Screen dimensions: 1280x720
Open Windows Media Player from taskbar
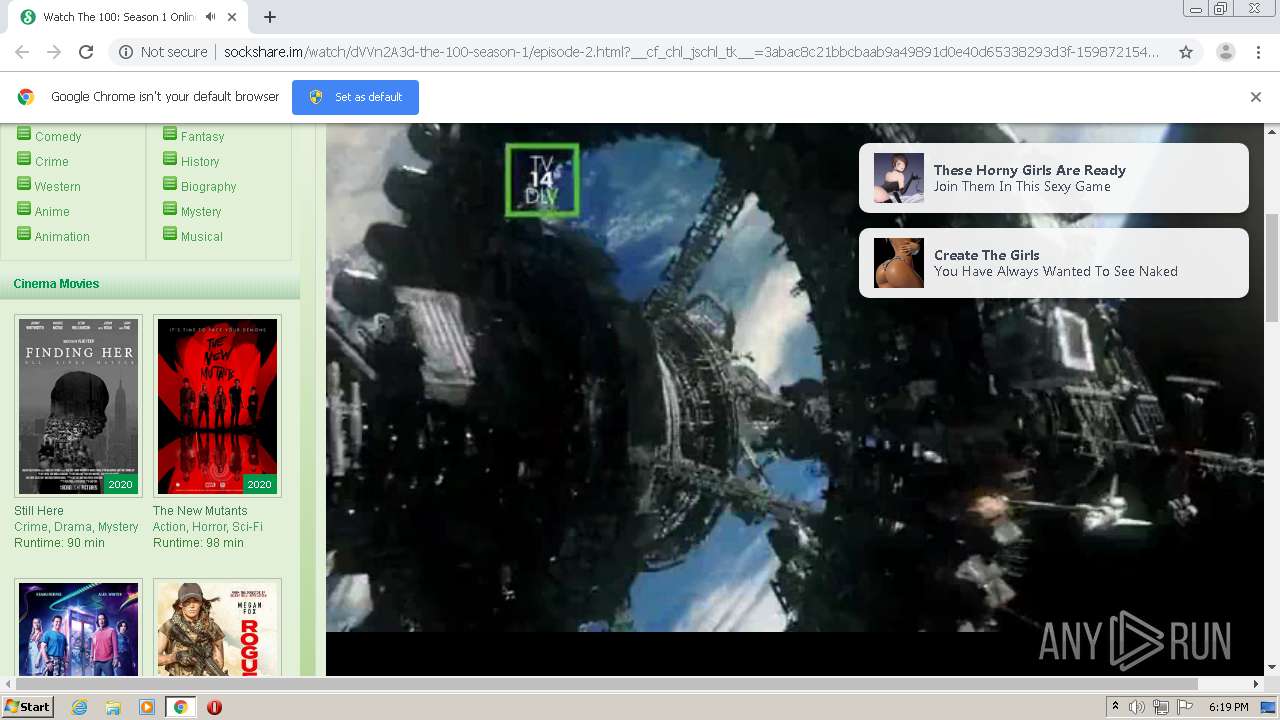point(147,707)
